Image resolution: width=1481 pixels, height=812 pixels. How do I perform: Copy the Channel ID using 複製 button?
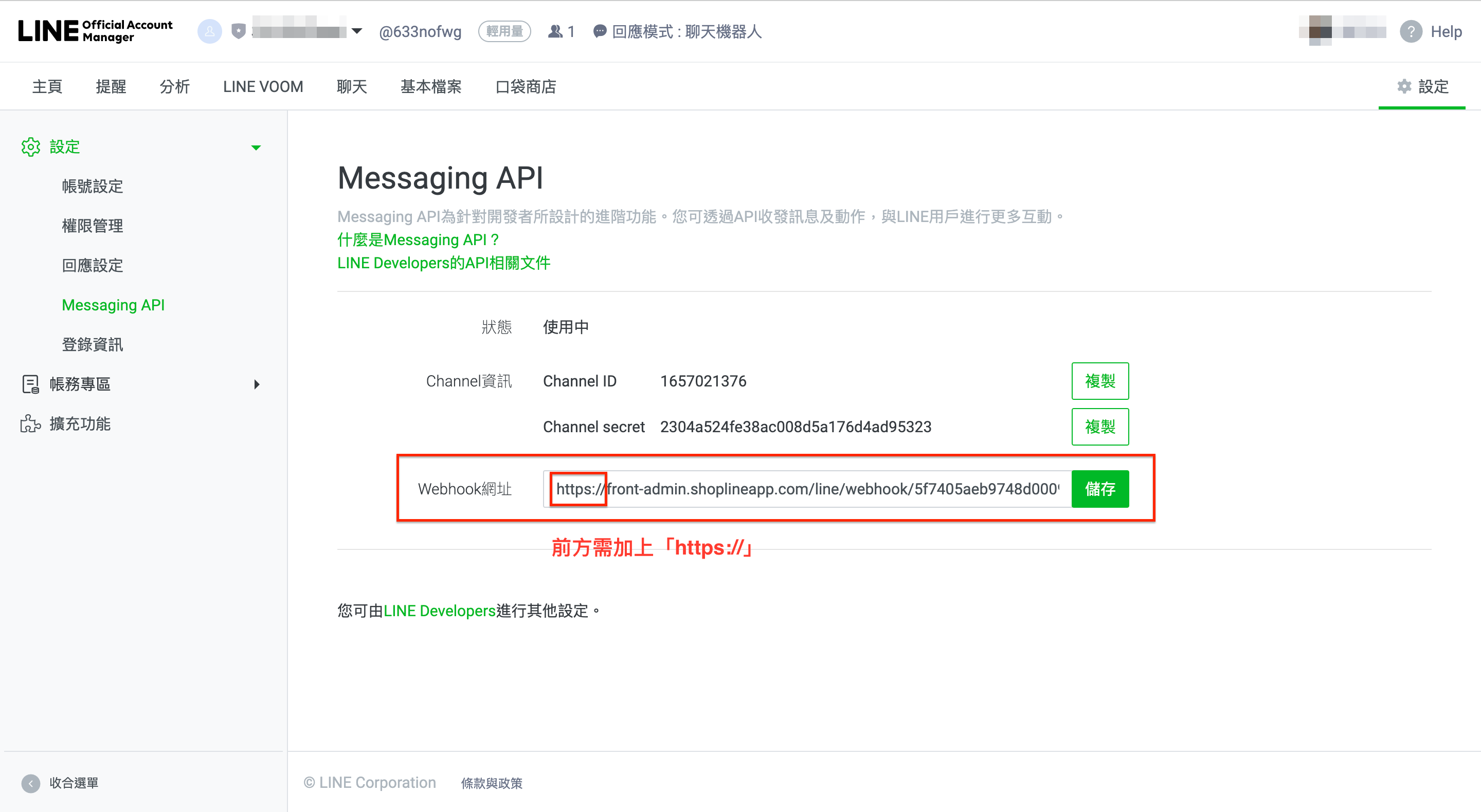pos(1100,380)
